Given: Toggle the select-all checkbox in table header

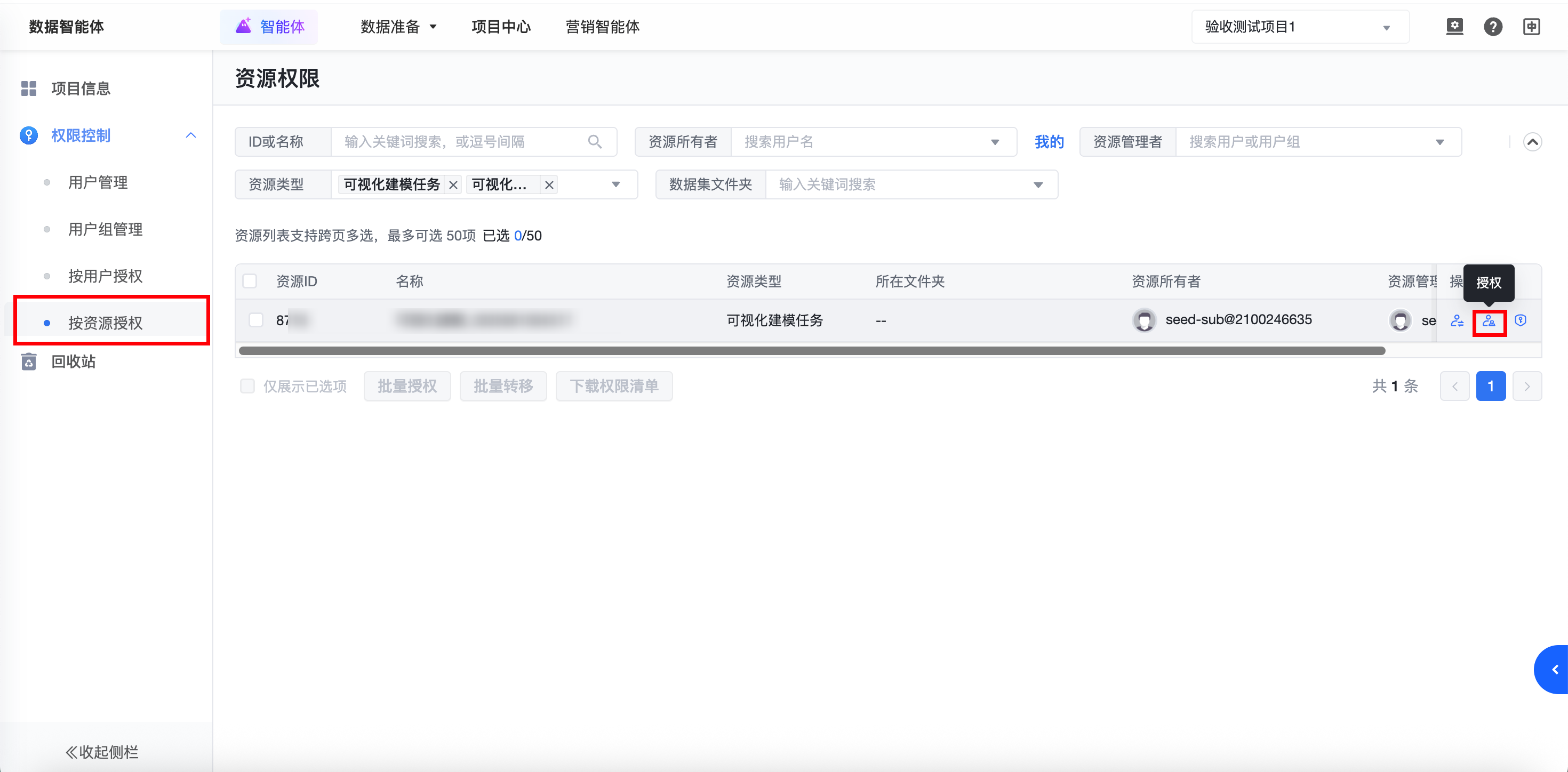Looking at the screenshot, I should click(250, 281).
